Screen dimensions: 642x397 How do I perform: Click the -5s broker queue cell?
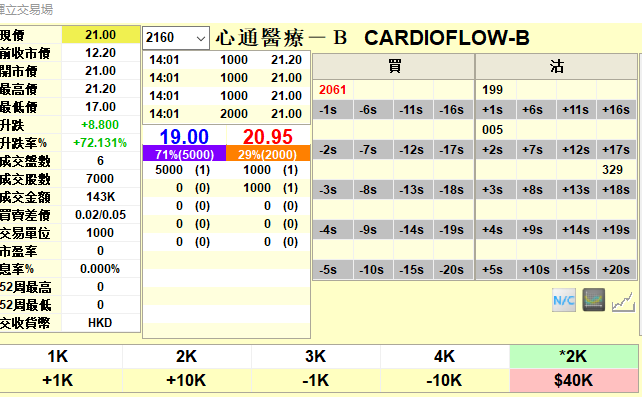click(333, 270)
